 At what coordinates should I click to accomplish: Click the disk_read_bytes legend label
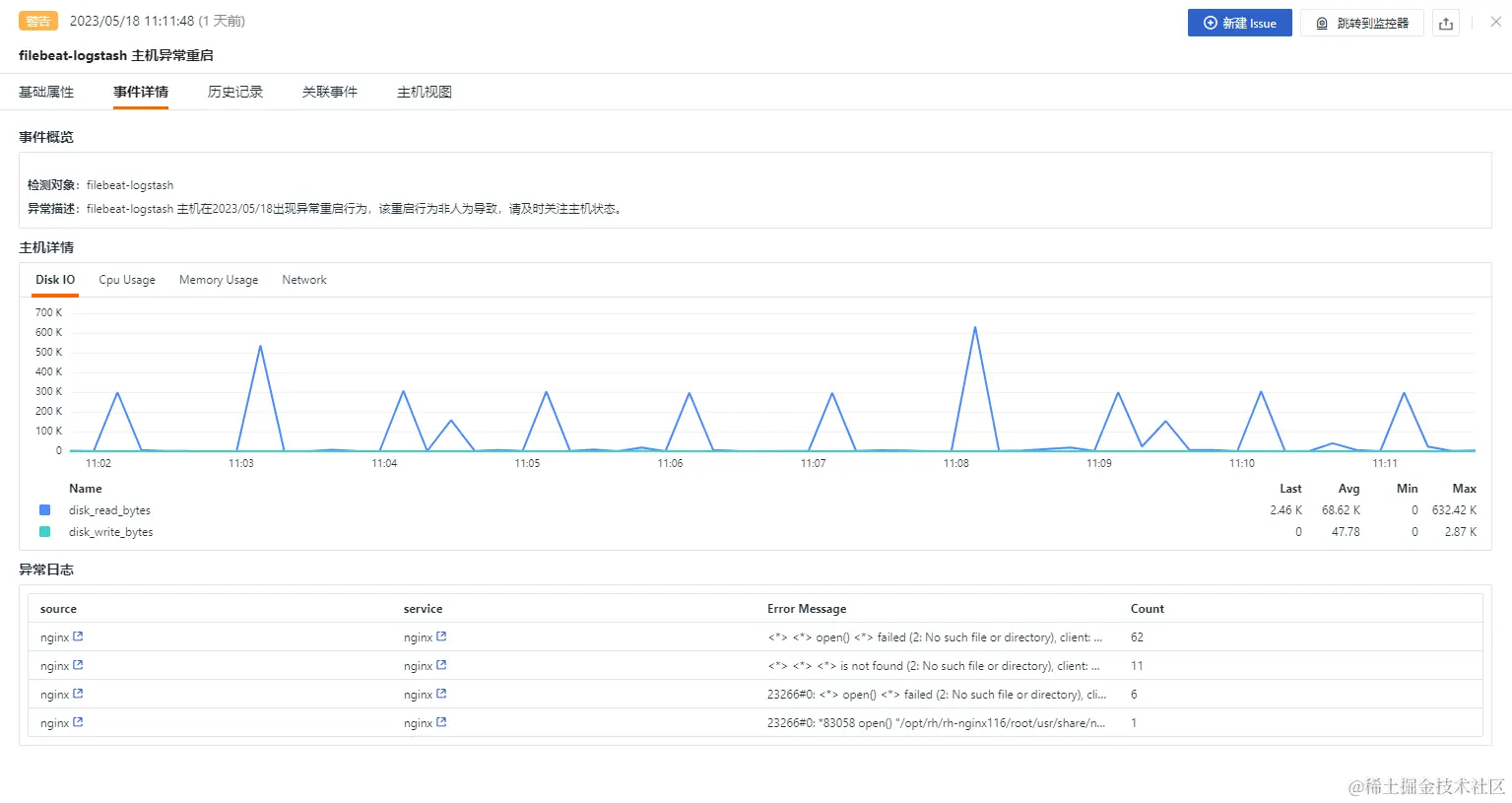point(109,510)
